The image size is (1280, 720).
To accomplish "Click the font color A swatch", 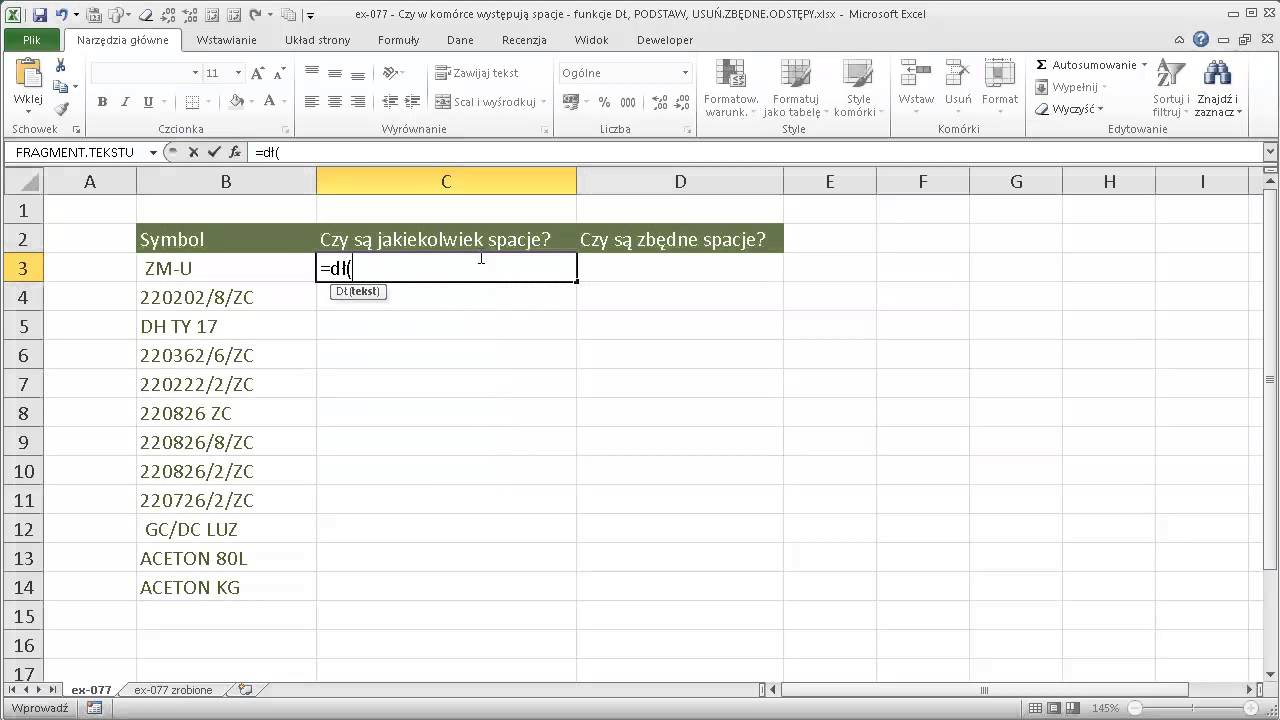I will (x=269, y=102).
